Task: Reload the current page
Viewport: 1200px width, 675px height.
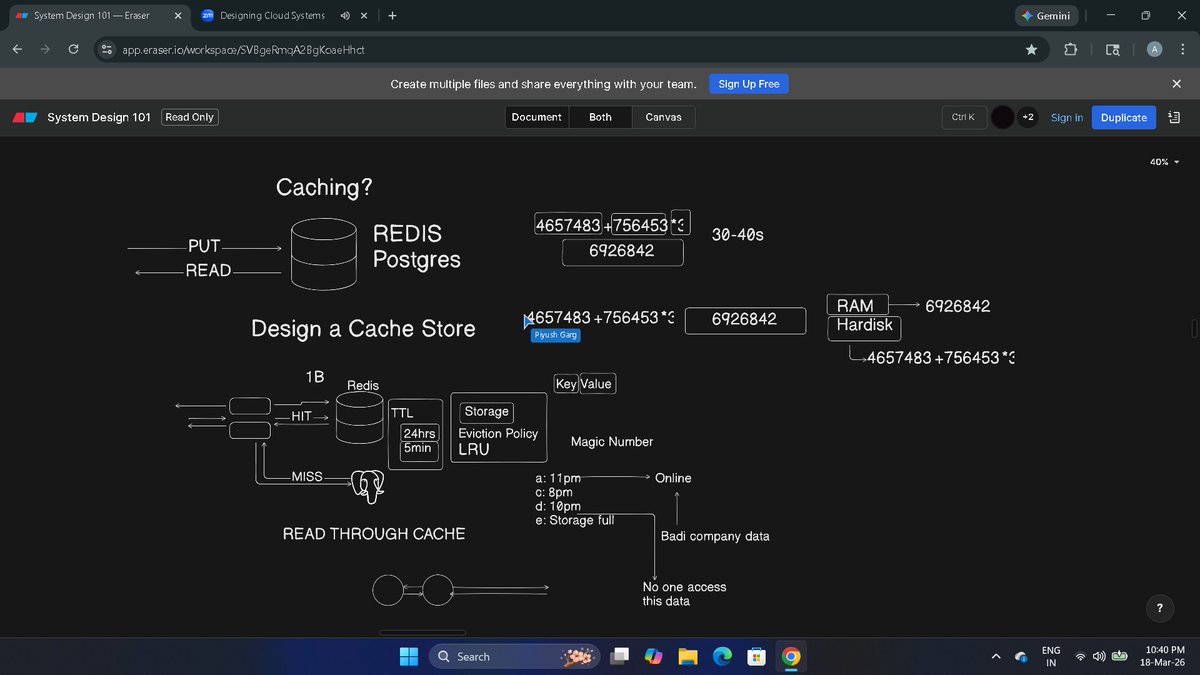Action: click(x=74, y=49)
